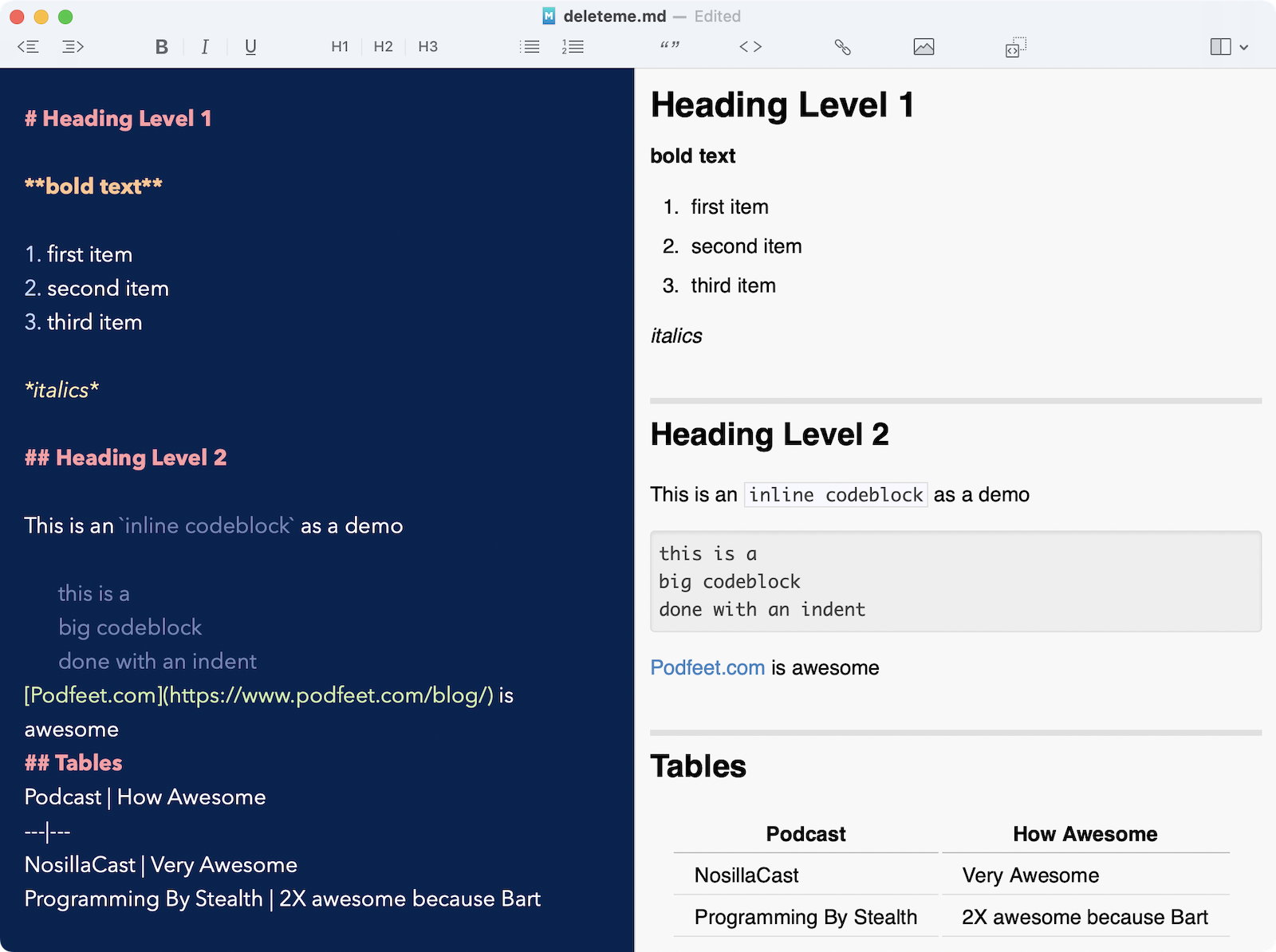
Task: Toggle bold formatting with the B button
Action: tap(161, 47)
